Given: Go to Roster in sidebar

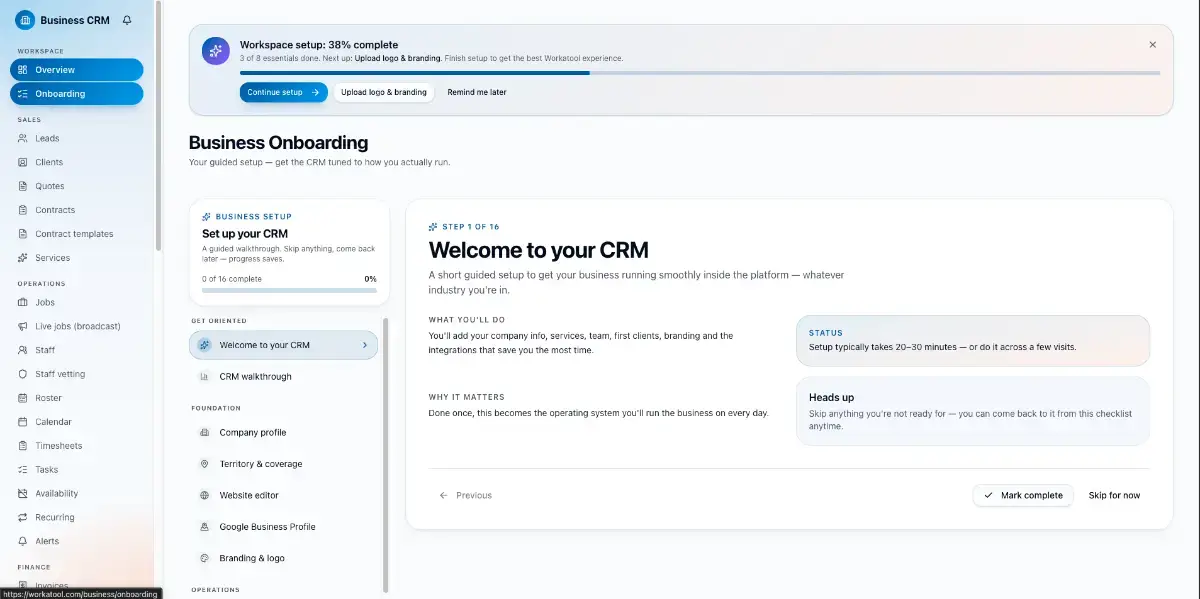Looking at the screenshot, I should point(77,398).
